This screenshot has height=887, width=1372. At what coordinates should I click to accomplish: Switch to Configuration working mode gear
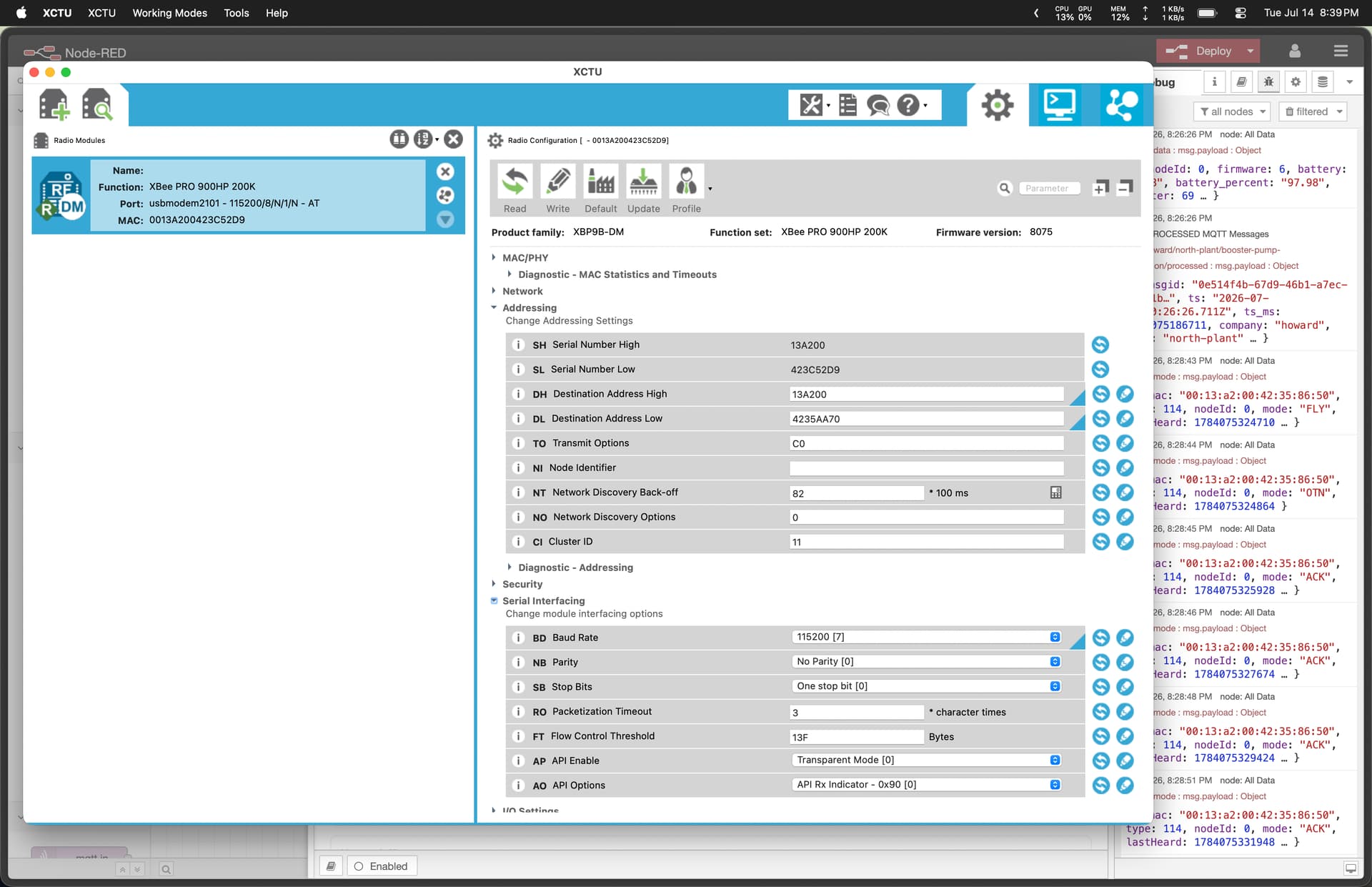[x=997, y=105]
